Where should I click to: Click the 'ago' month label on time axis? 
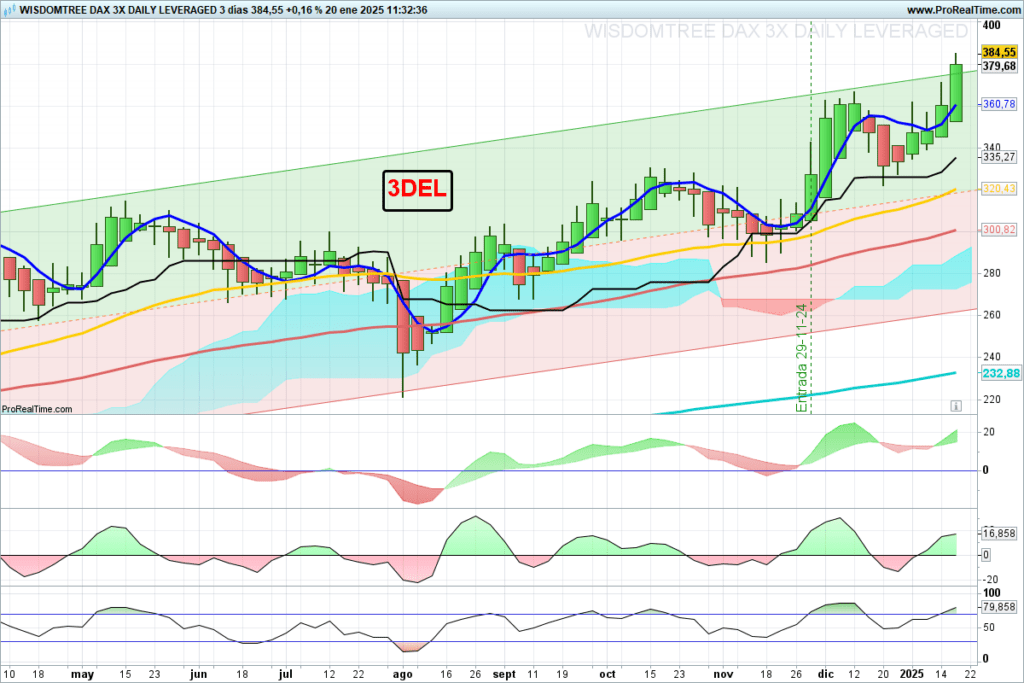click(x=403, y=674)
